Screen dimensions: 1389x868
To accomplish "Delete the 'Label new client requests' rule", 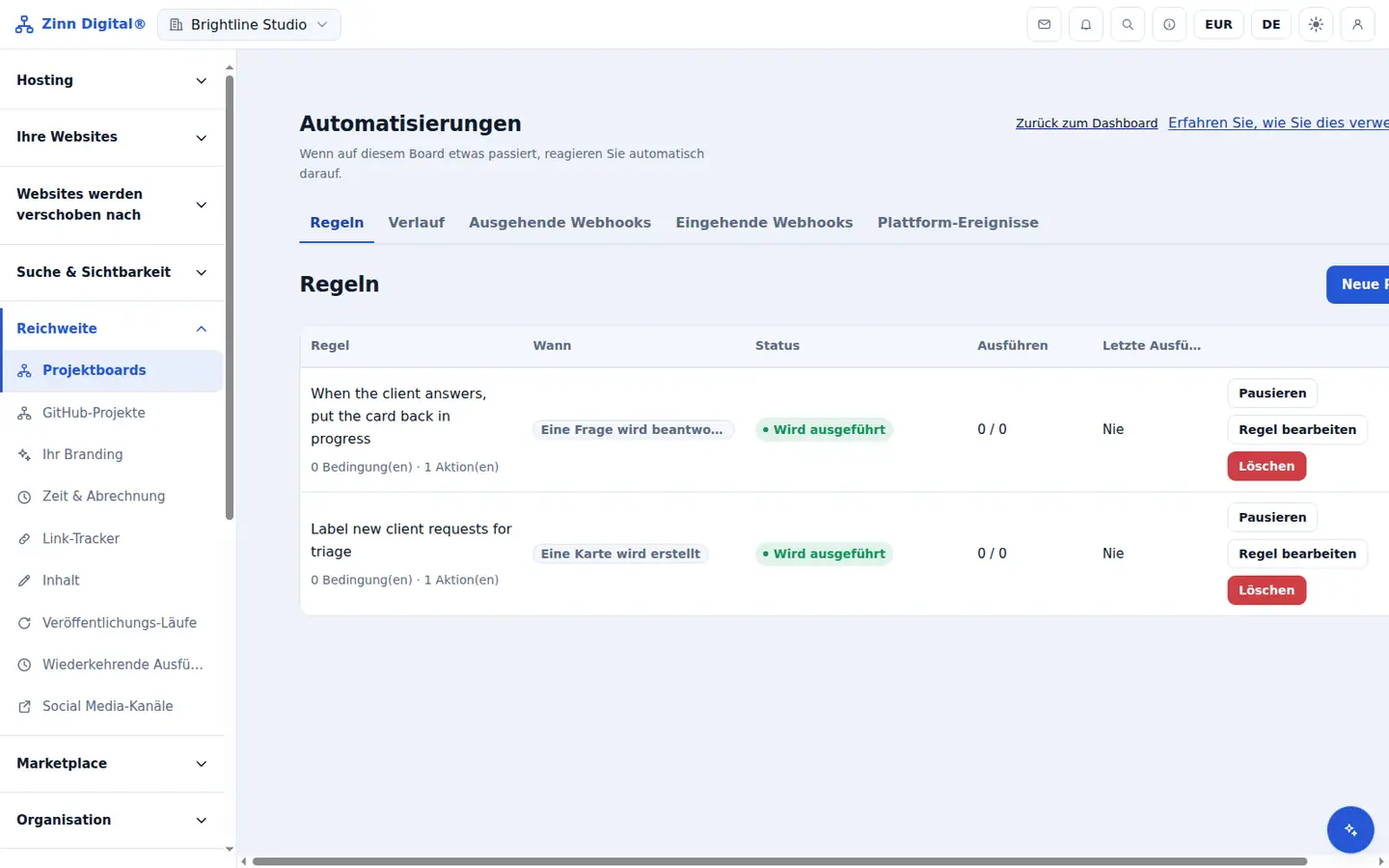I will pos(1266,590).
